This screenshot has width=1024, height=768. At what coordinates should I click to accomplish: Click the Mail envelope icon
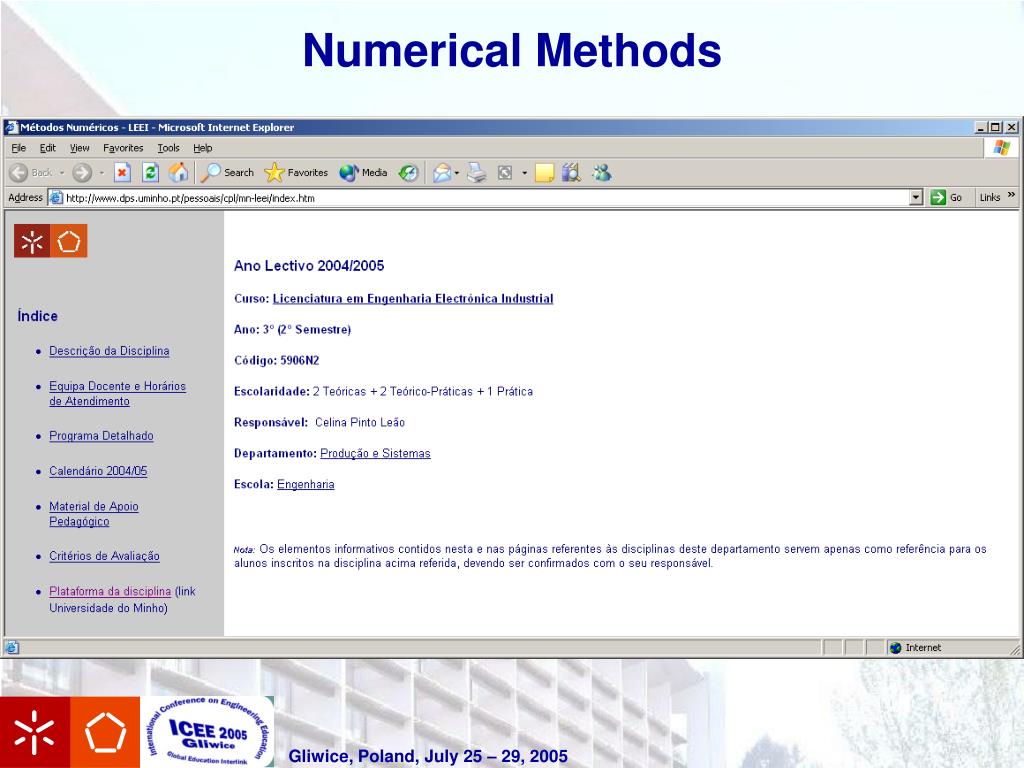[x=442, y=173]
